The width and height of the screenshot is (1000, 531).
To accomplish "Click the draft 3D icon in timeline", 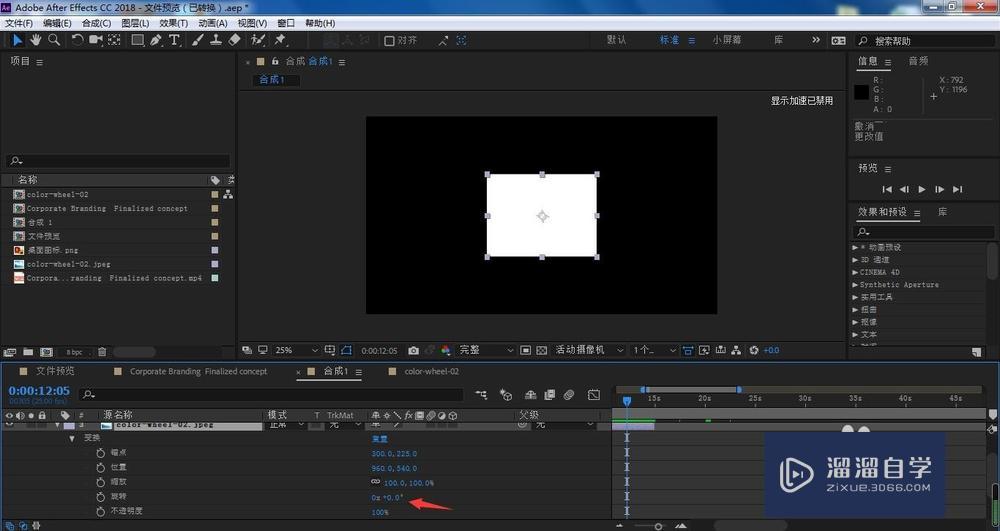I will pos(506,395).
